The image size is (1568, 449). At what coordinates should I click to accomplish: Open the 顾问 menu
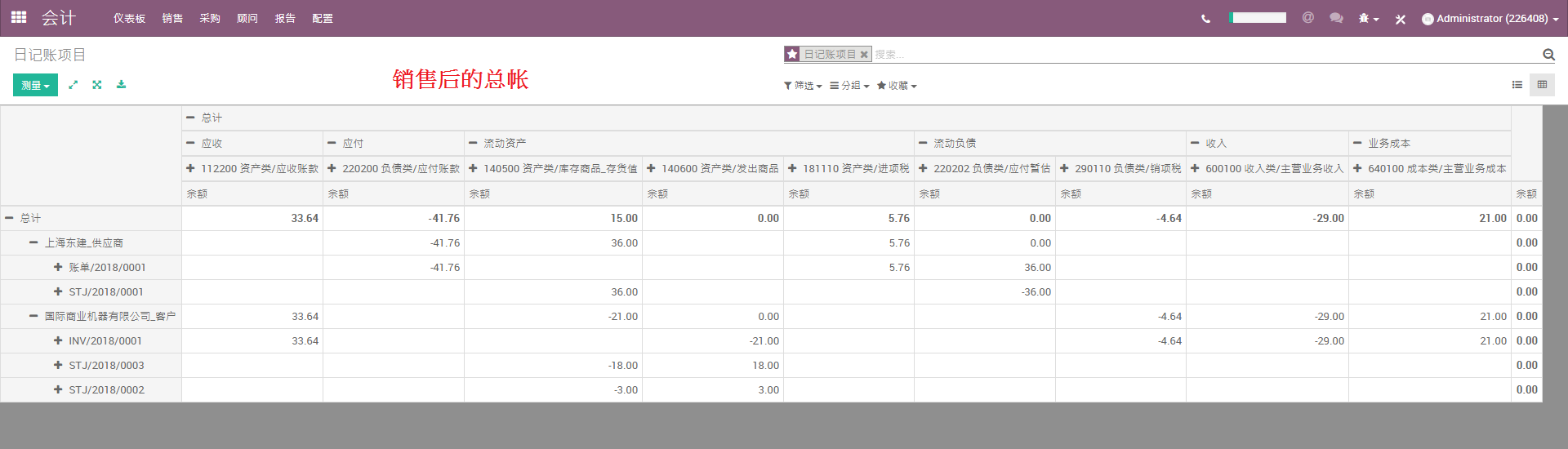[247, 18]
